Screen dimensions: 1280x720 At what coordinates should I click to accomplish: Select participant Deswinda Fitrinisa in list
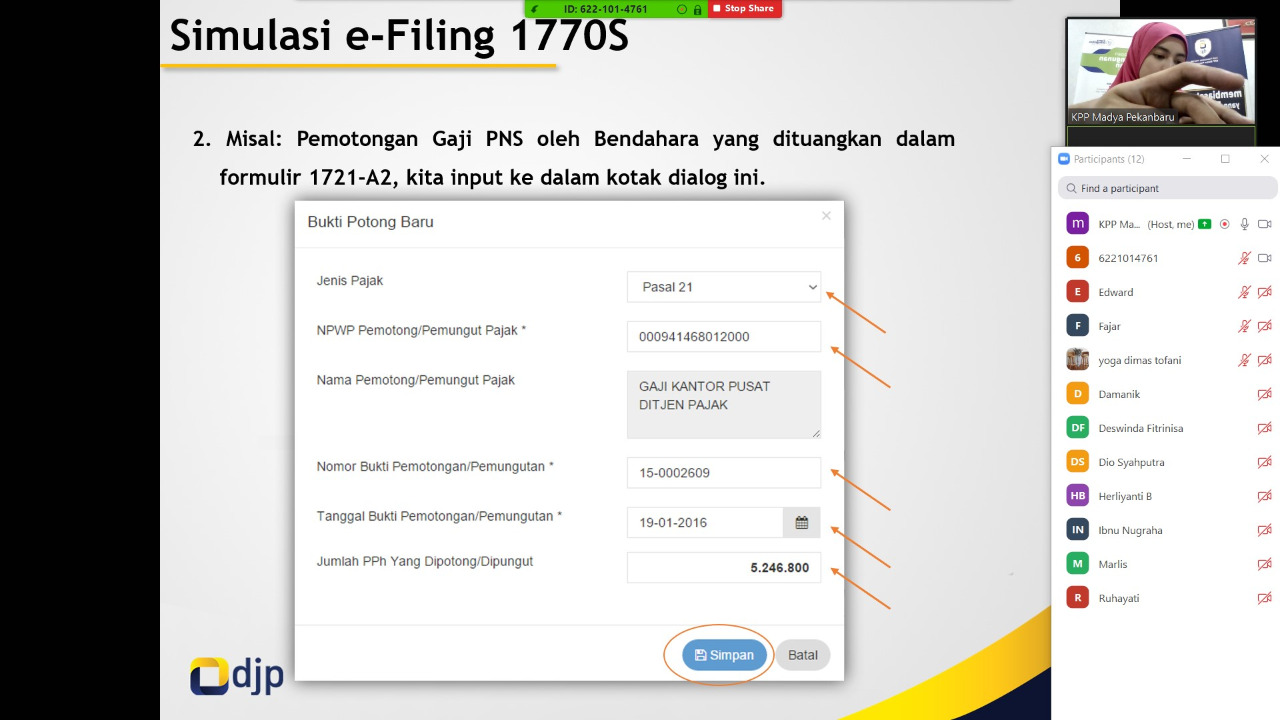tap(1140, 428)
